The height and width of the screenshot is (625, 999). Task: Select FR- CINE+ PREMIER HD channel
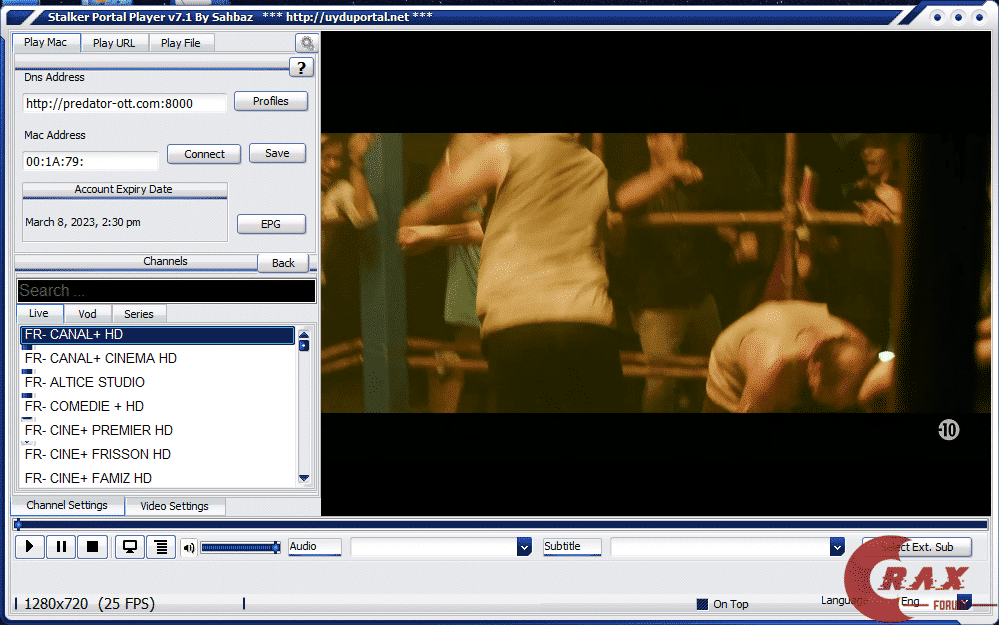[99, 430]
